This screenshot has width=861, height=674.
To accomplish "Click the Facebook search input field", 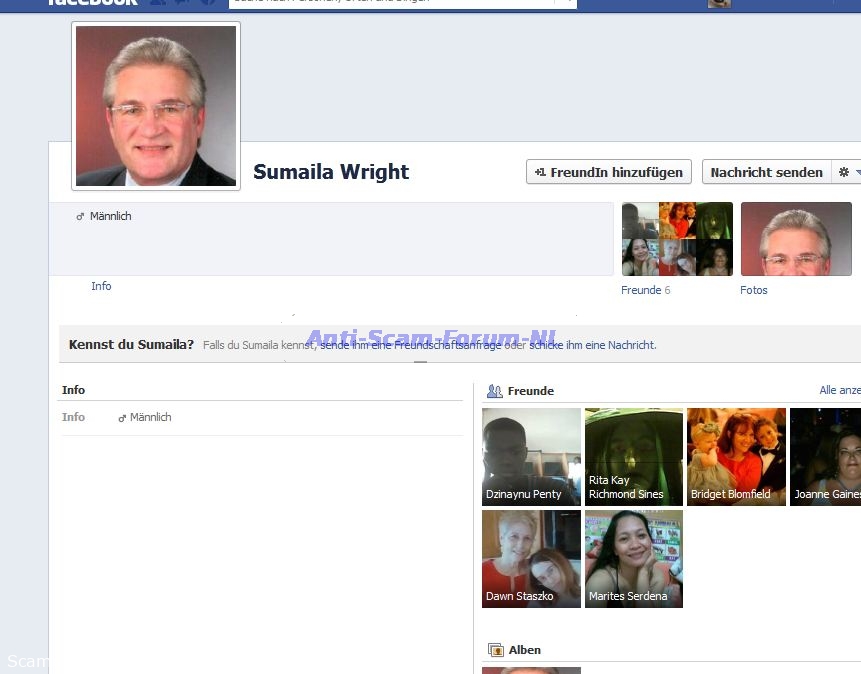I will point(400,2).
